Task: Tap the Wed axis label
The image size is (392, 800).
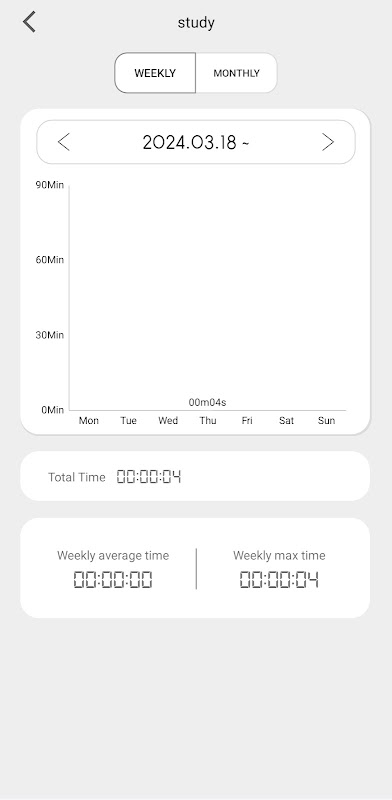Action: 168,420
